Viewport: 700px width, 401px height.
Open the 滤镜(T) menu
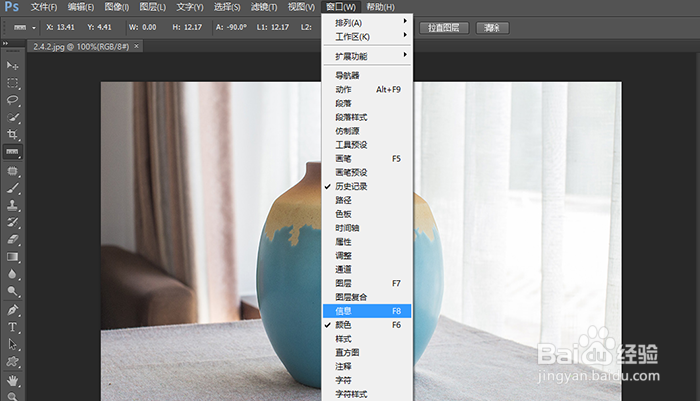[x=264, y=7]
